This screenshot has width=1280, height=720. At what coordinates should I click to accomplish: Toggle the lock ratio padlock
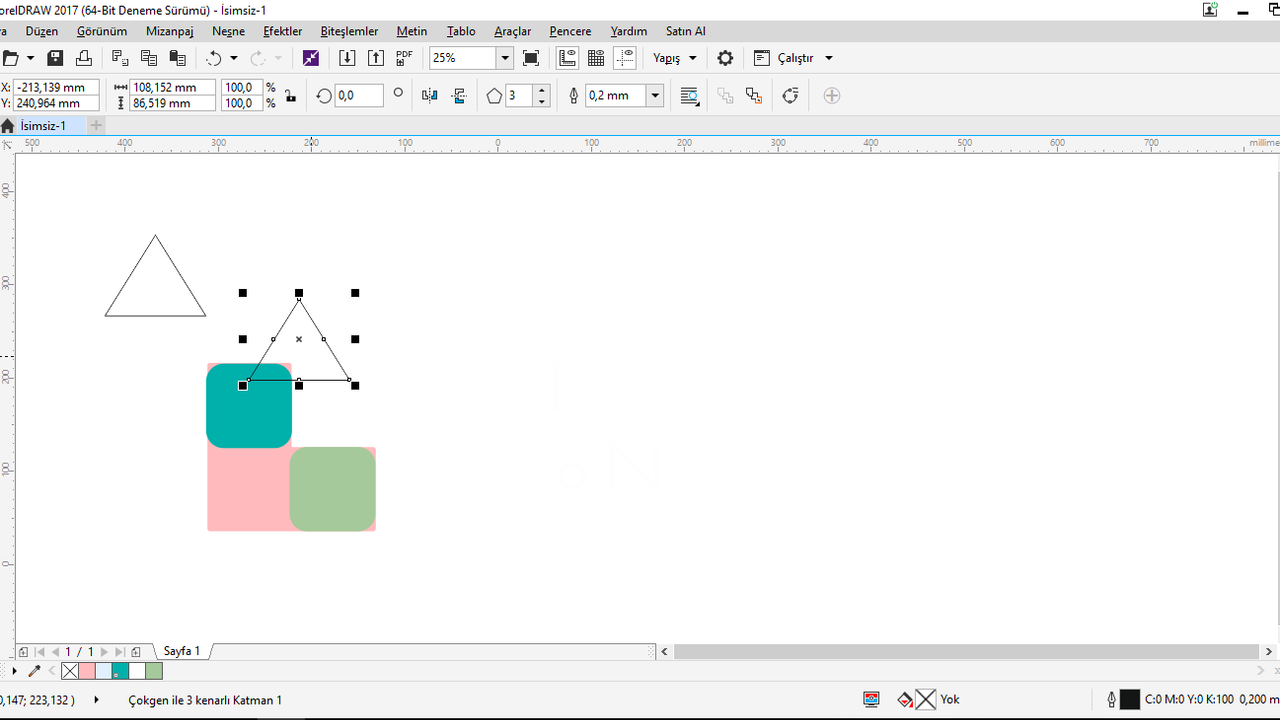(x=290, y=96)
